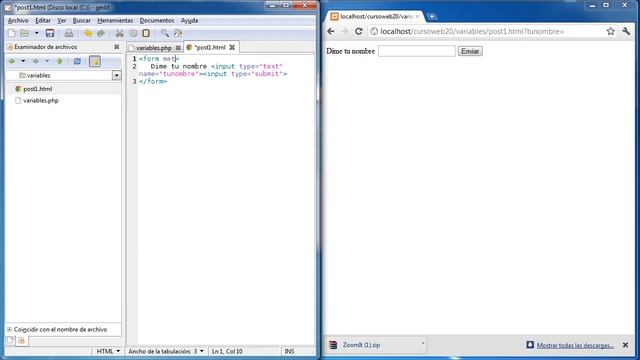Redo with the green arrow icon

coord(101,33)
